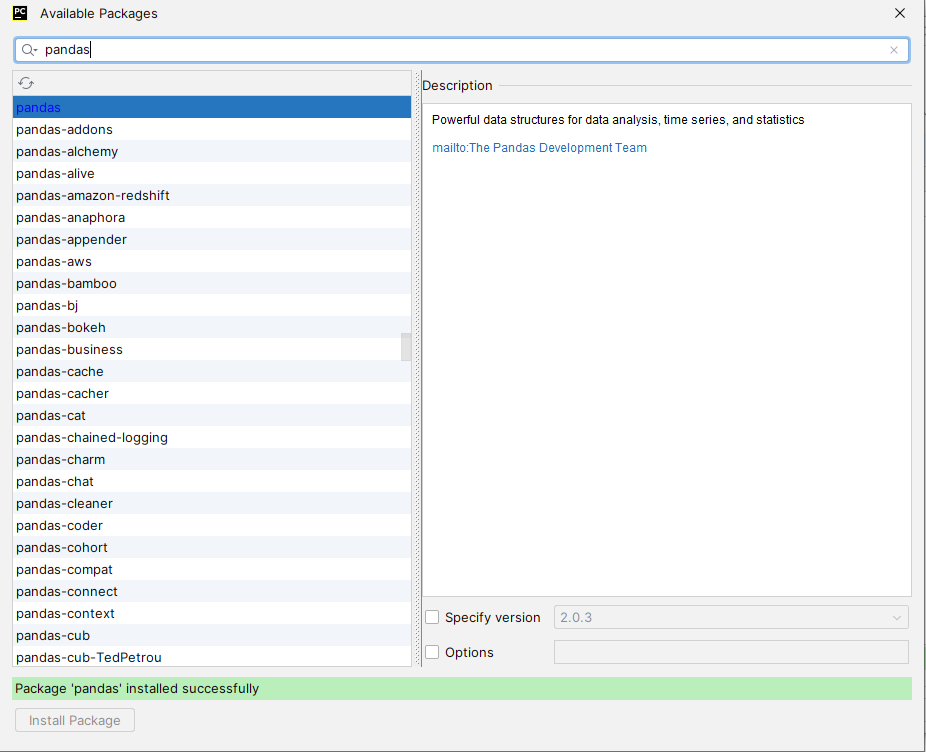926x752 pixels.
Task: Open the search options magnifier icon
Action: click(x=29, y=50)
